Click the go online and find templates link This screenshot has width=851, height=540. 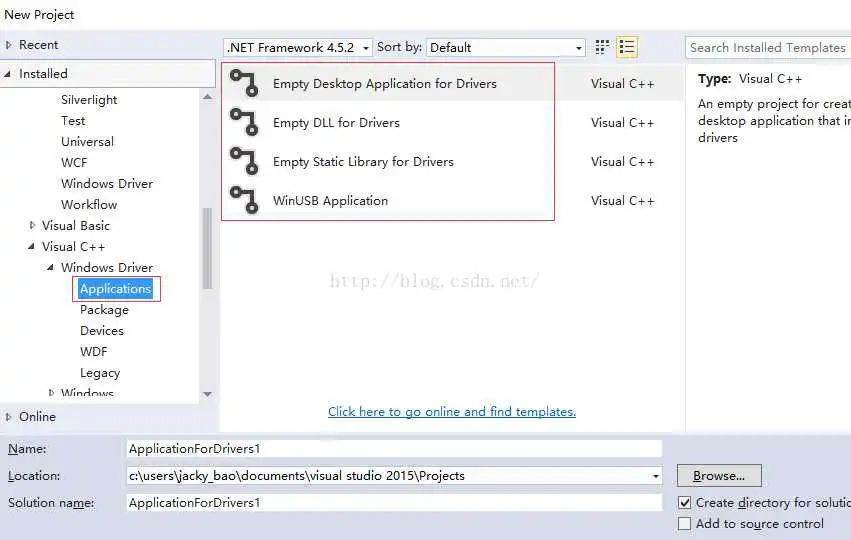point(452,412)
